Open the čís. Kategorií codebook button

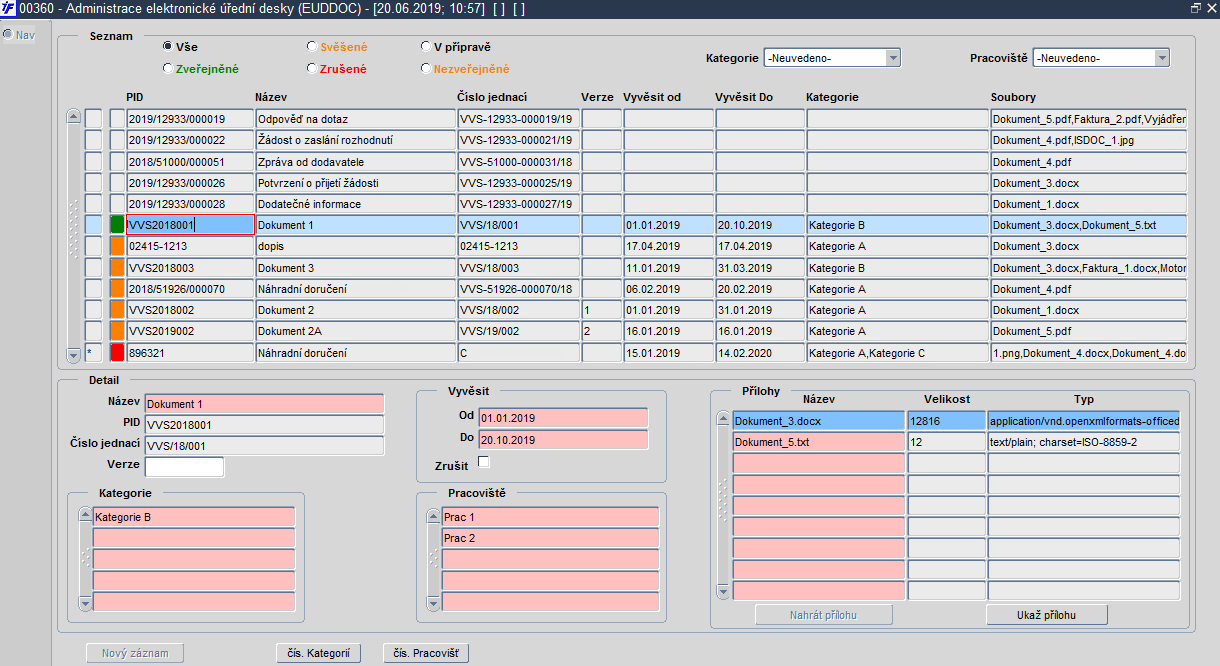(318, 653)
